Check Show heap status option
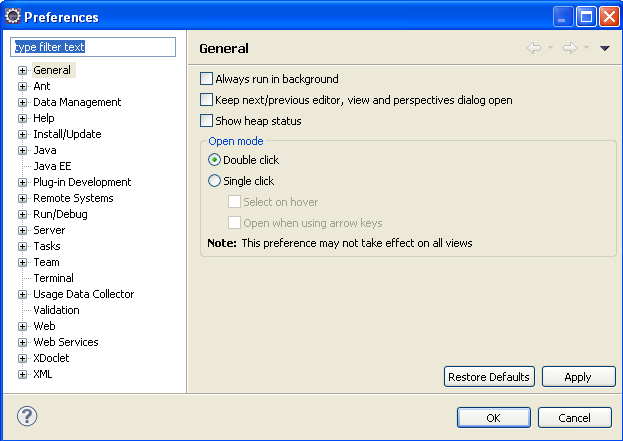This screenshot has width=623, height=441. (x=207, y=121)
